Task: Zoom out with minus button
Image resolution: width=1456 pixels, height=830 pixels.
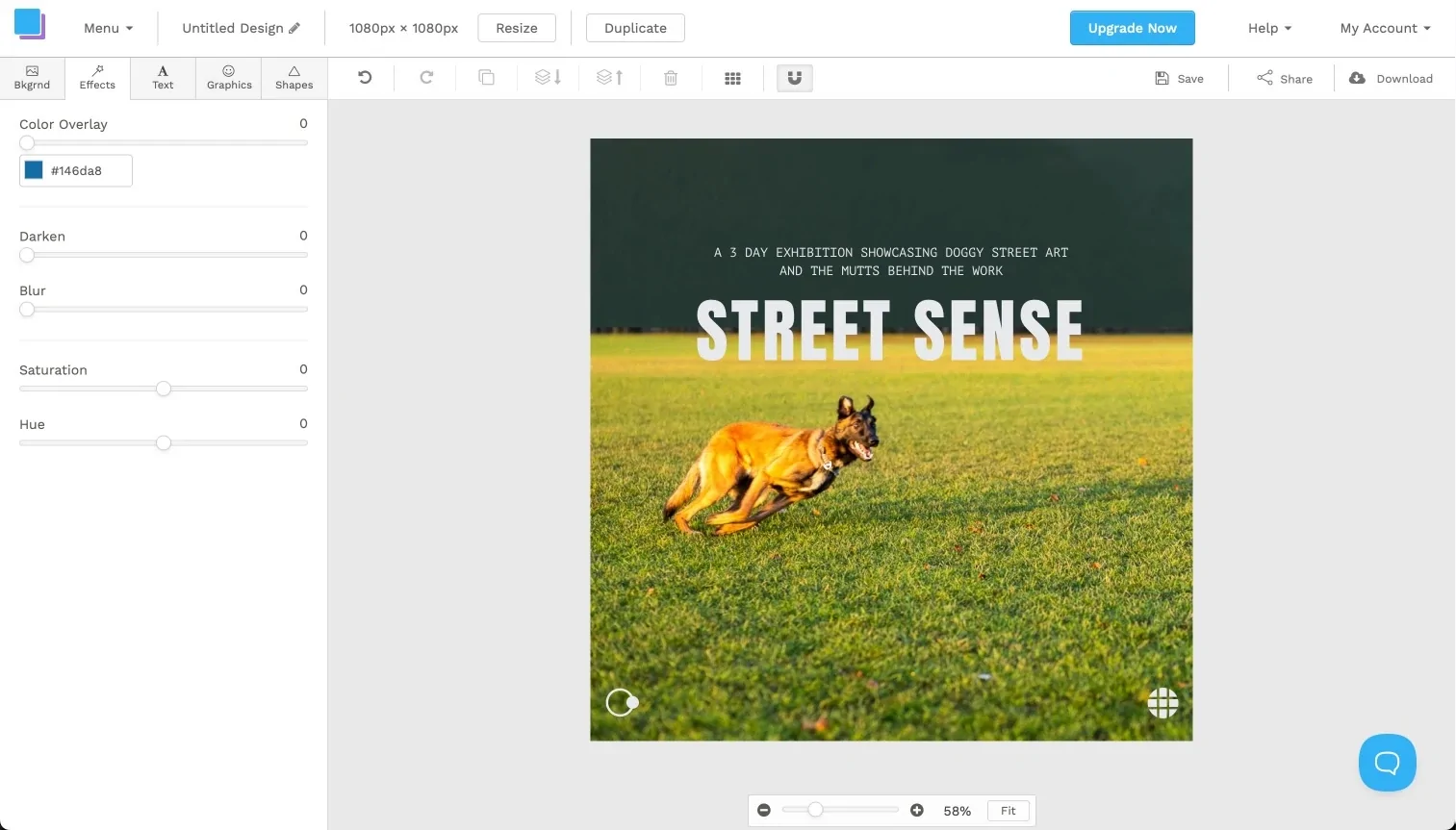Action: pyautogui.click(x=764, y=811)
